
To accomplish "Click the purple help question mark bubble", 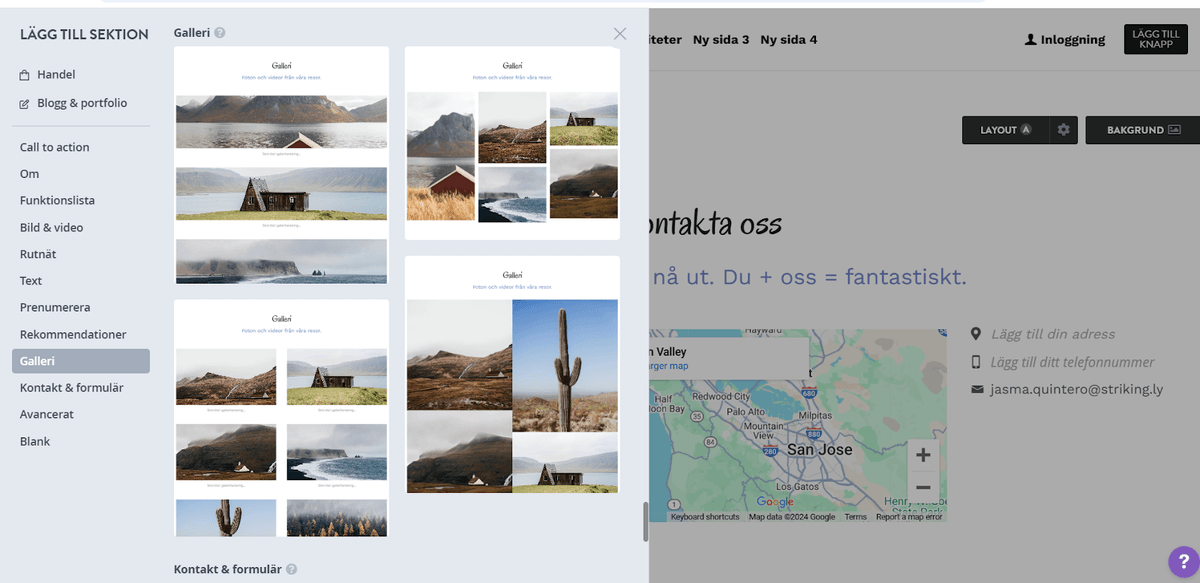I will 1182,562.
